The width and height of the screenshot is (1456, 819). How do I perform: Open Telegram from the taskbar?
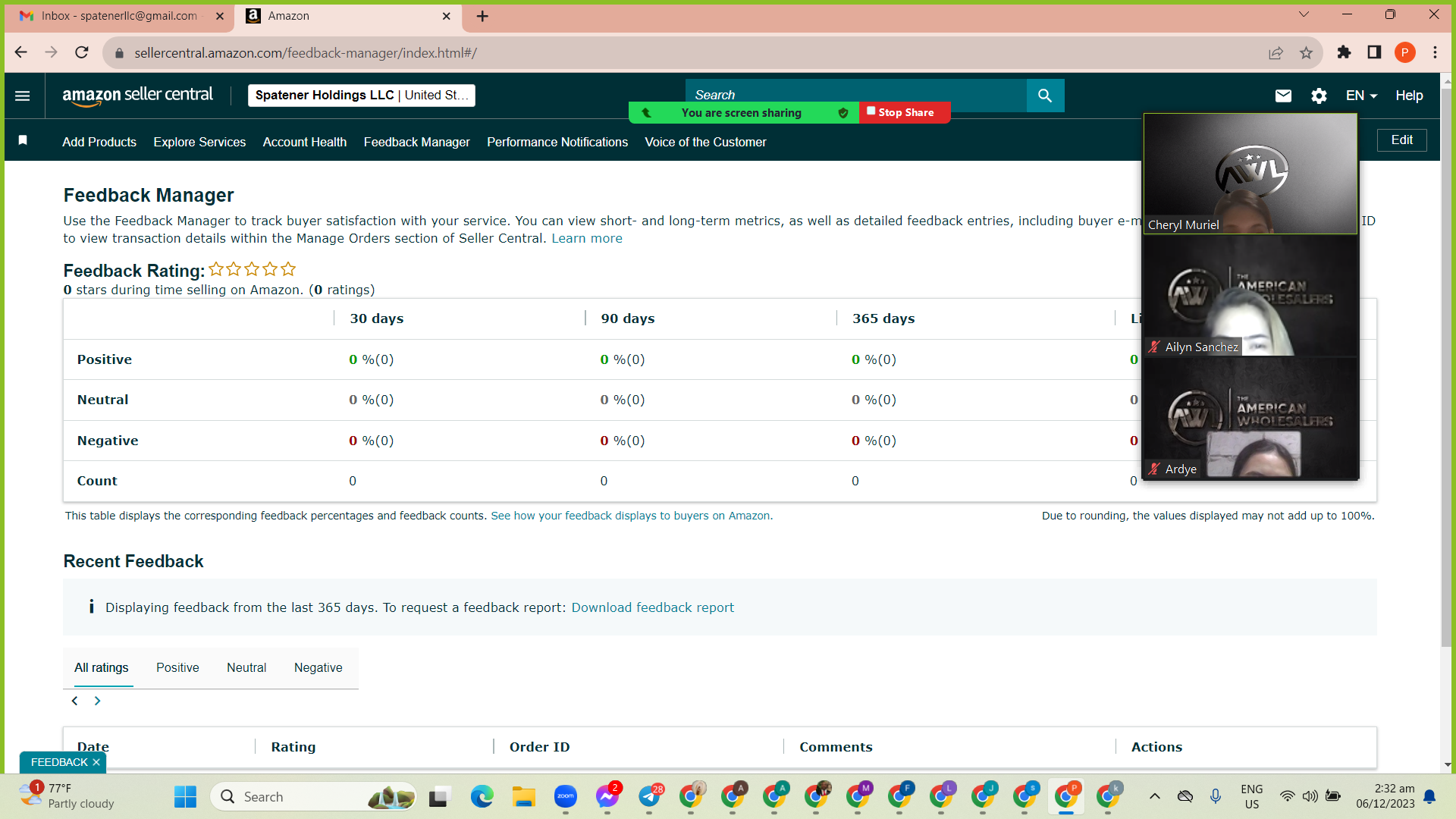coord(650,797)
